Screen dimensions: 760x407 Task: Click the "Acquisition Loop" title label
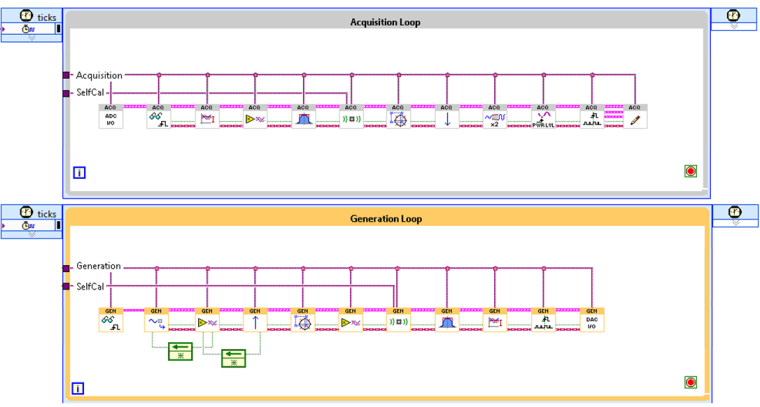click(385, 22)
